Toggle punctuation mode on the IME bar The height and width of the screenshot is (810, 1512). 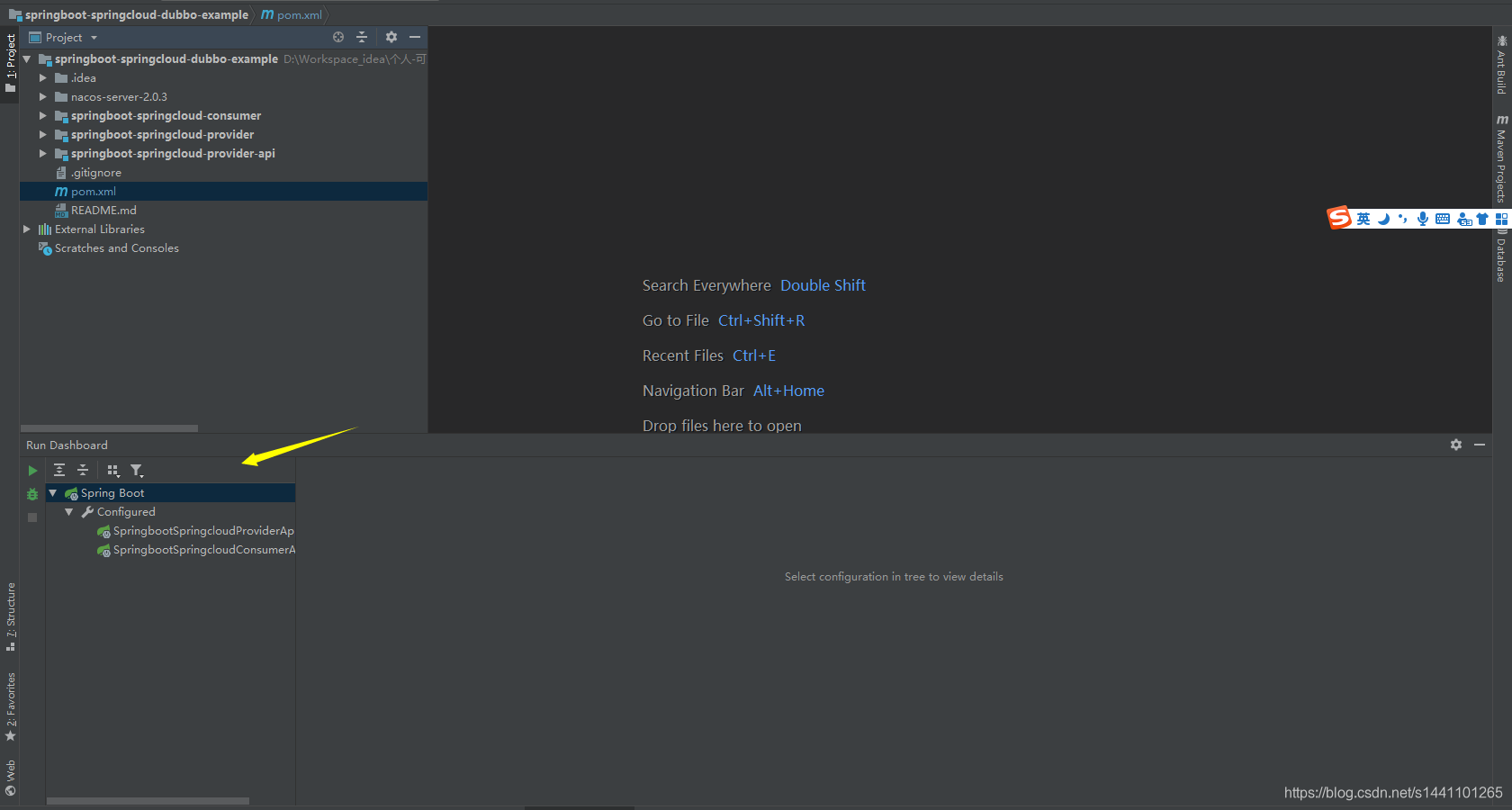coord(1403,219)
